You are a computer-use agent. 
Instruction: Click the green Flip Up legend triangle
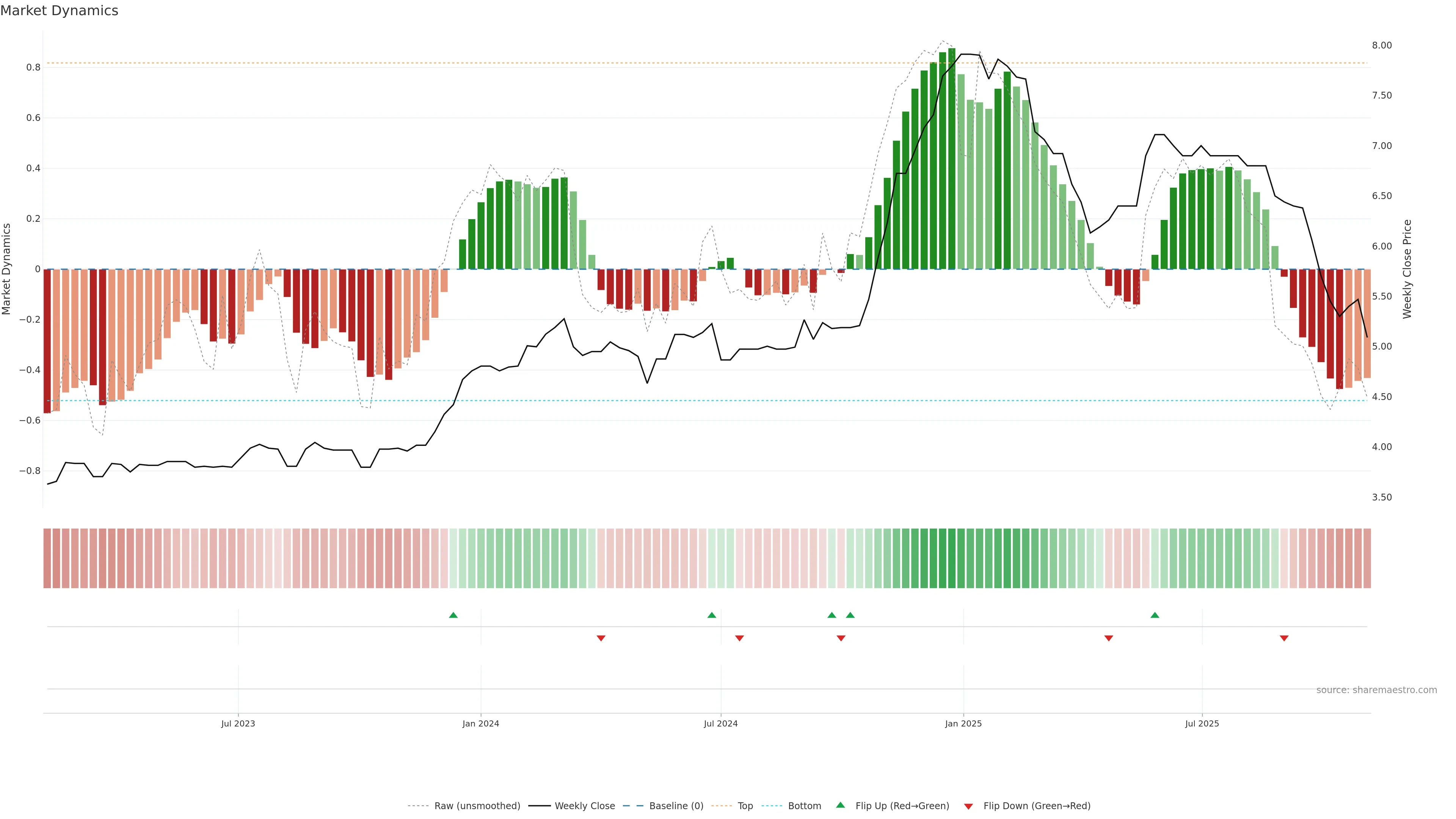(841, 805)
